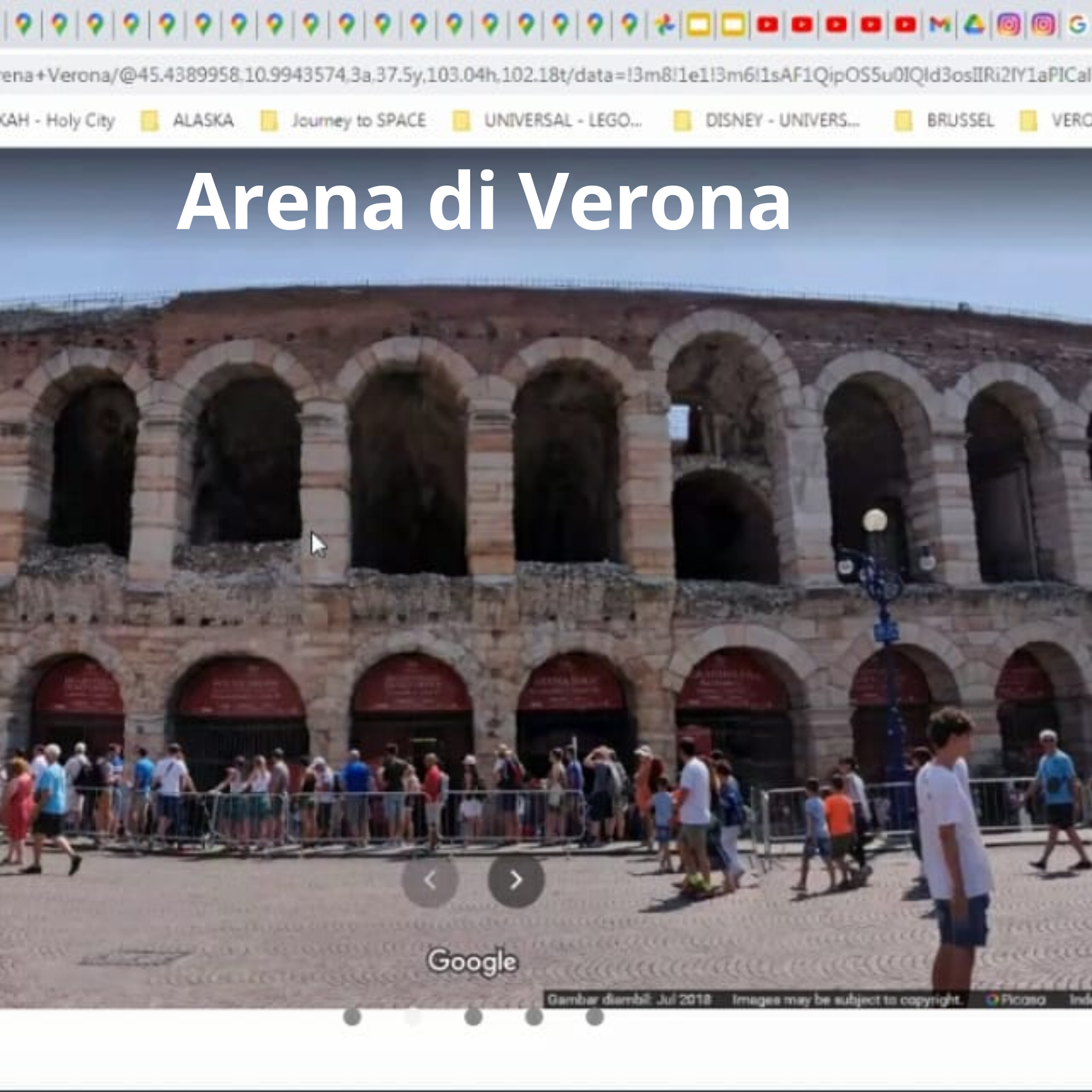Select the third carousel dot indicator
The height and width of the screenshot is (1092, 1092).
[473, 1017]
